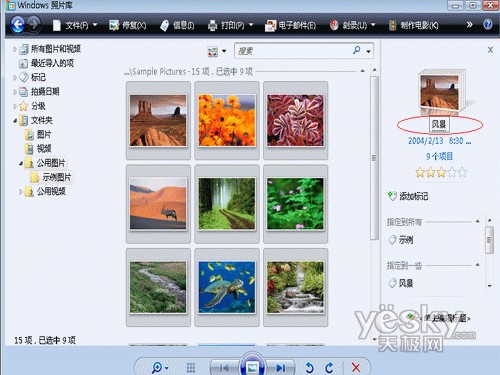Screen dimensions: 500x375
Task: Collapse the 文件夹 folders node
Action: pos(15,121)
